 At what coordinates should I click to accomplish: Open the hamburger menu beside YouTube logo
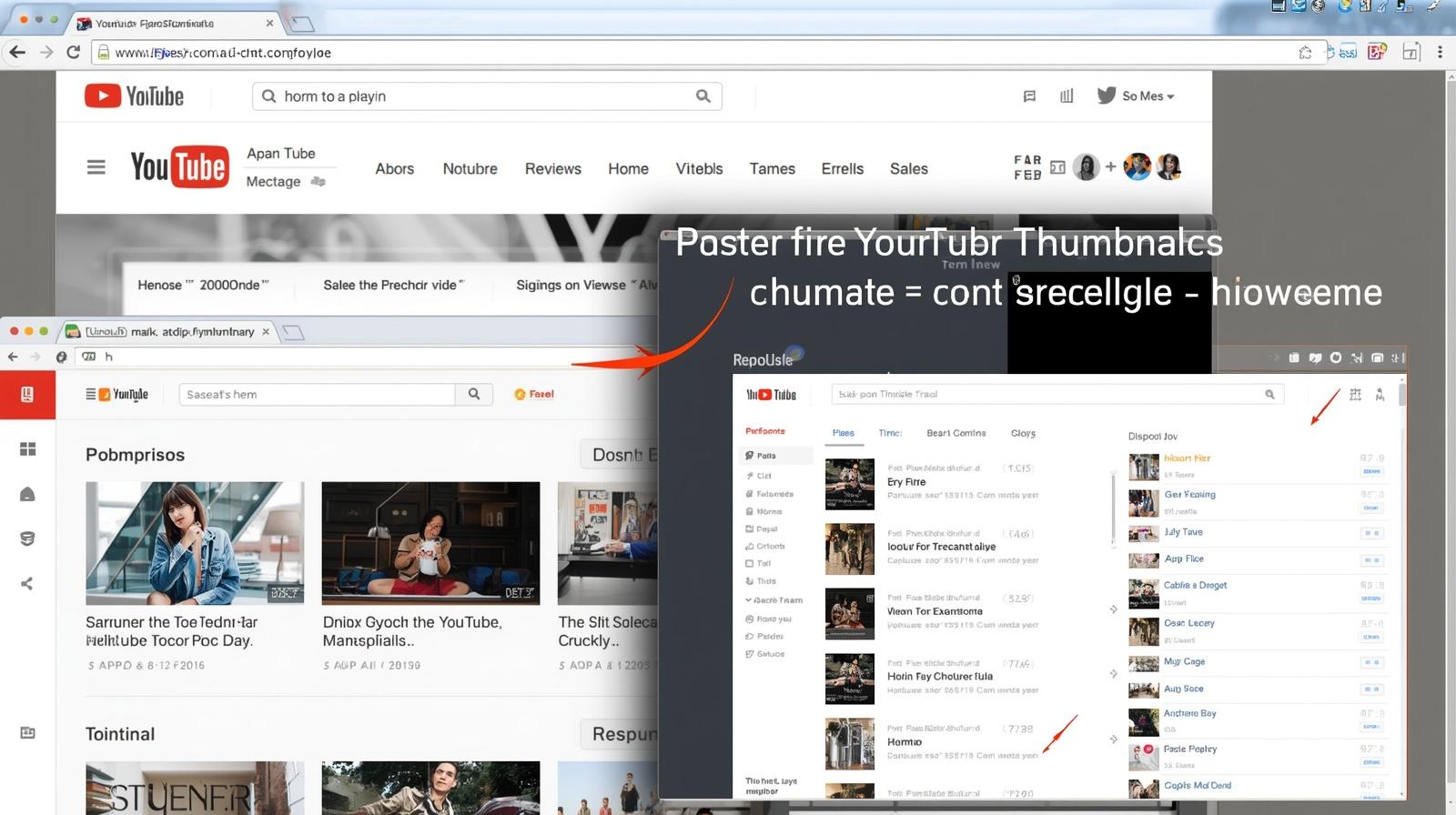96,167
